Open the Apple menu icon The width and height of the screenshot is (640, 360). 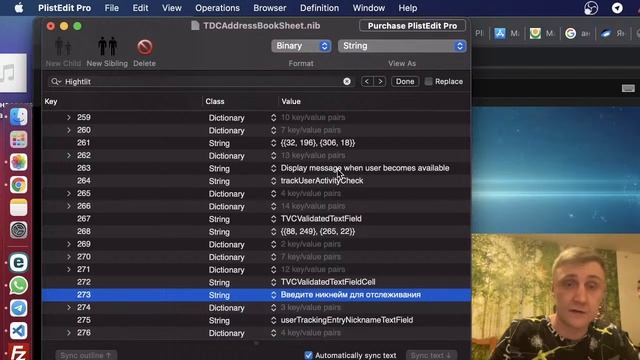[x=19, y=8]
